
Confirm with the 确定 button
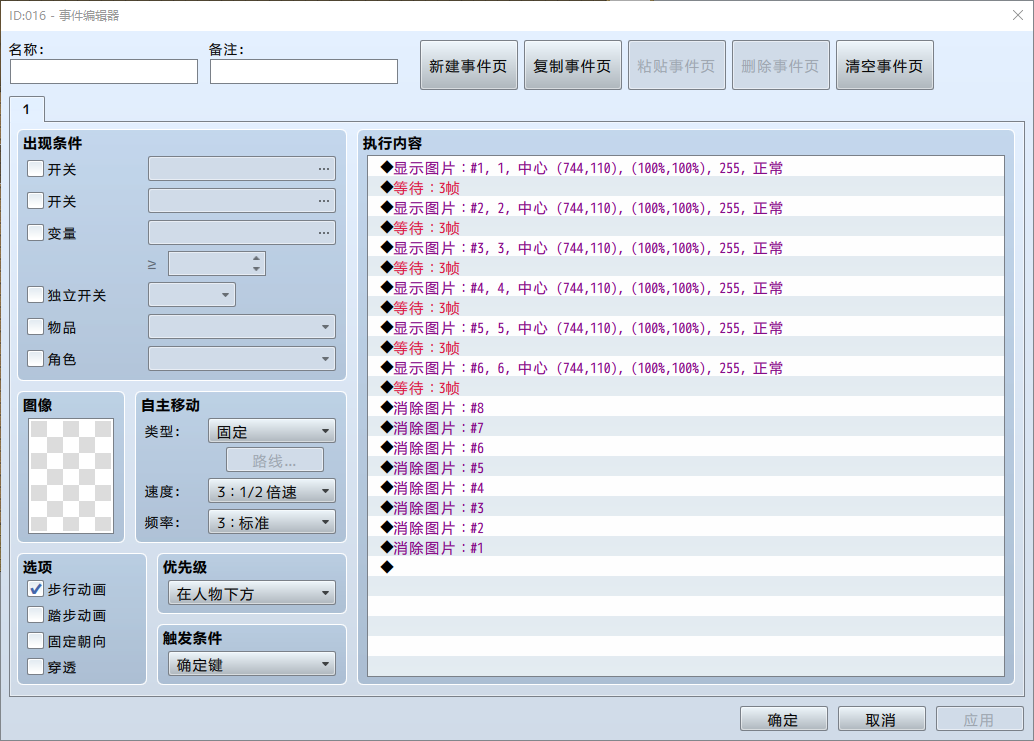tap(783, 719)
